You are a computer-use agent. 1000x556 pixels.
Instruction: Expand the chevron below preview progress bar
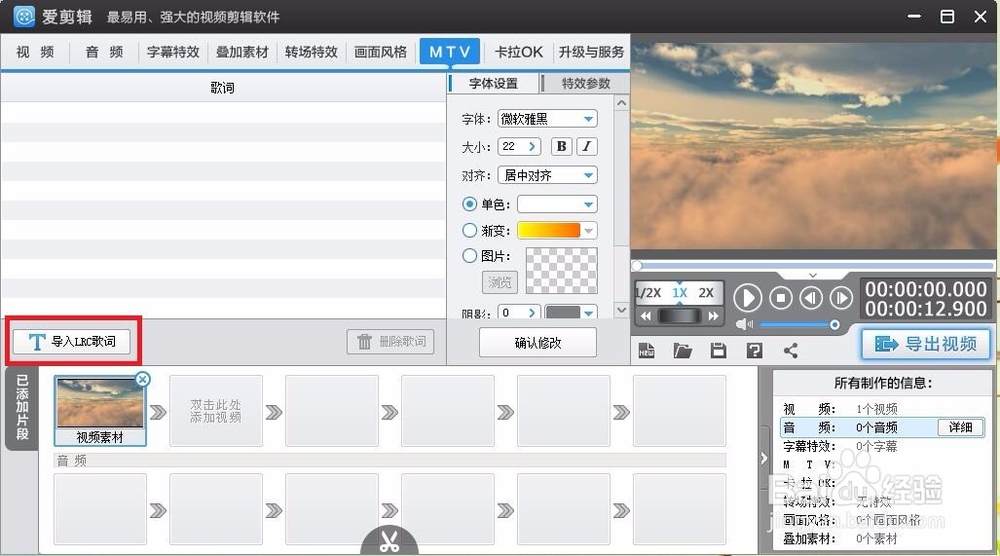click(x=812, y=275)
